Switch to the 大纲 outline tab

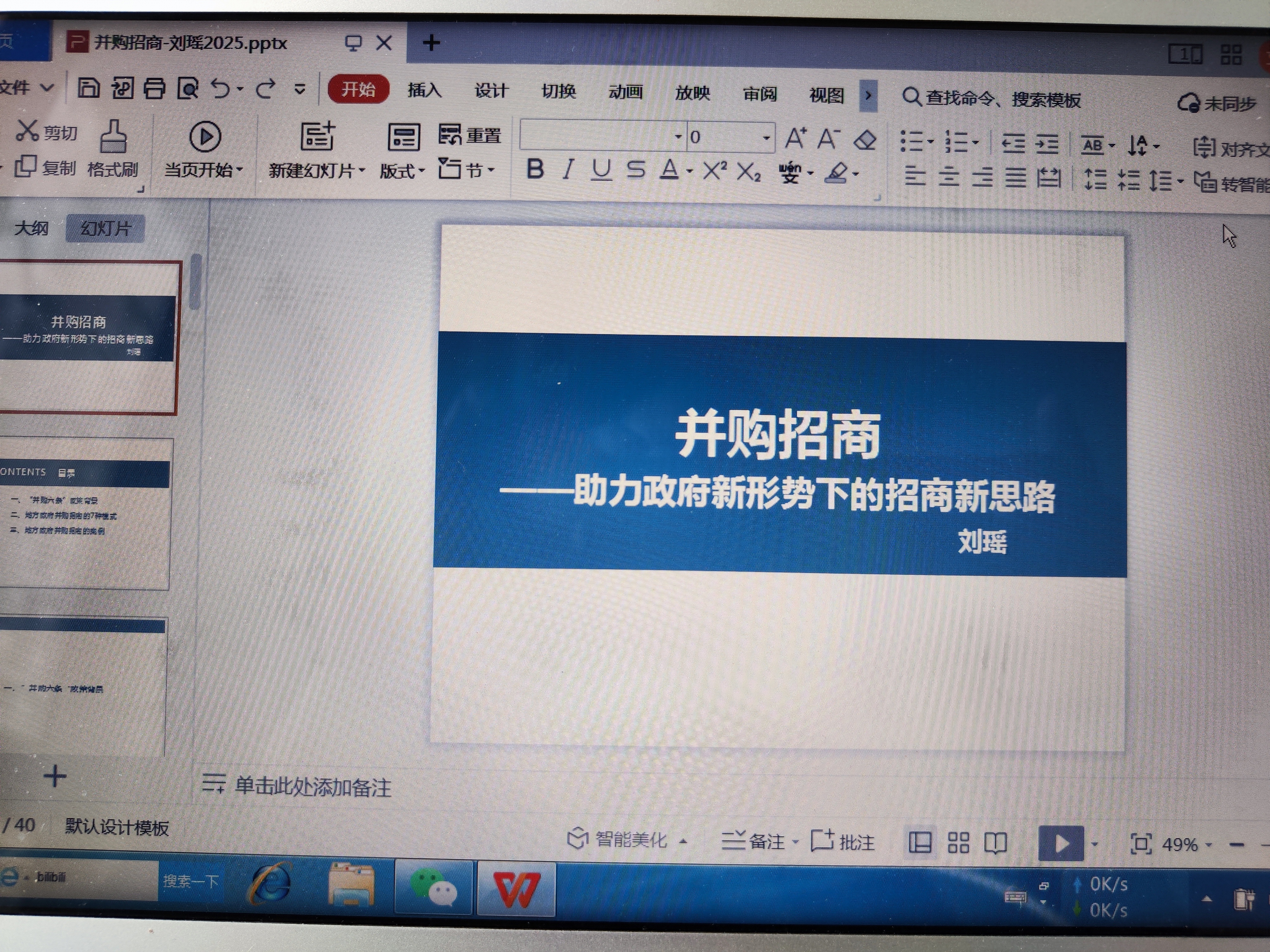tap(32, 228)
